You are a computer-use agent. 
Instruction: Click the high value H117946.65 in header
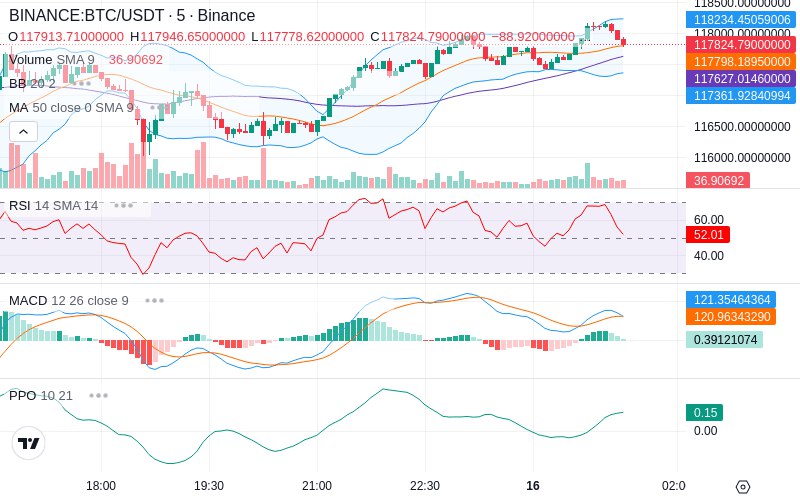coord(188,37)
